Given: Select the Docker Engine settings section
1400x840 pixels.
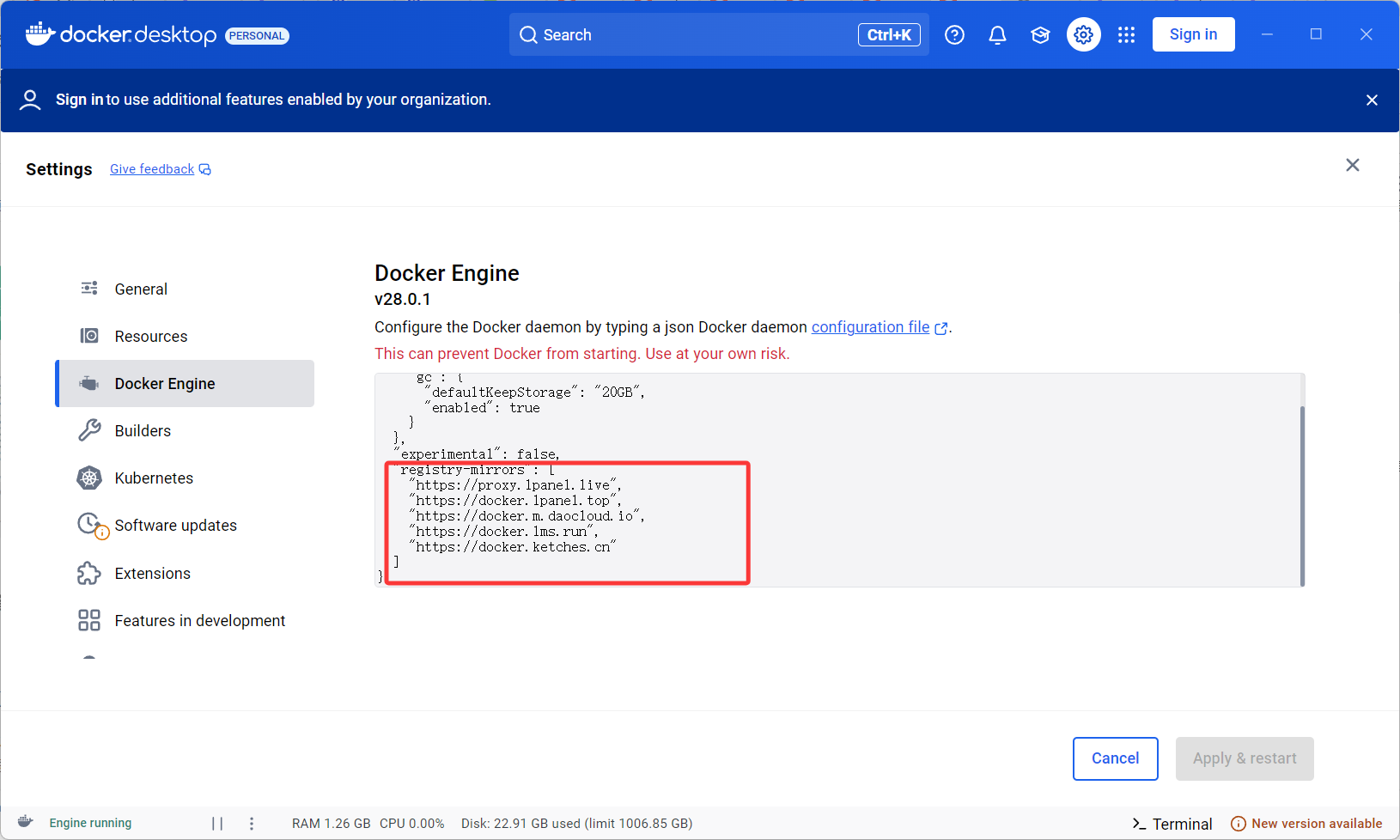Looking at the screenshot, I should pyautogui.click(x=186, y=383).
